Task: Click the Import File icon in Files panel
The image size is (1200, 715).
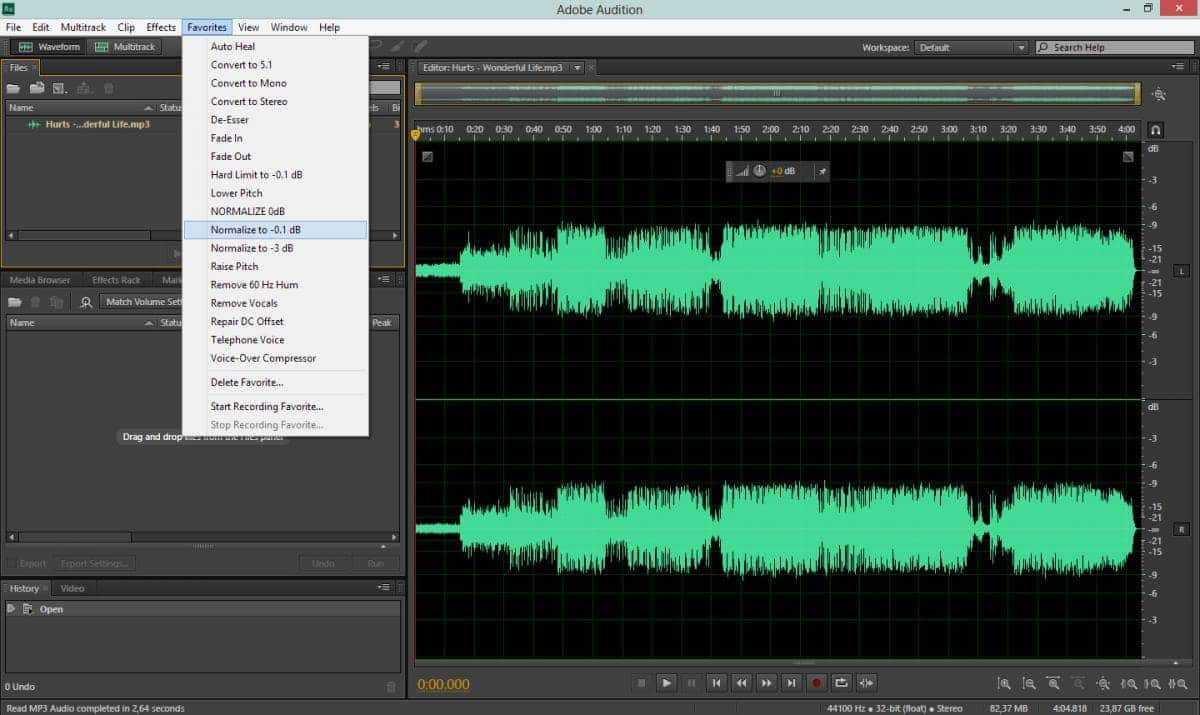Action: point(37,88)
